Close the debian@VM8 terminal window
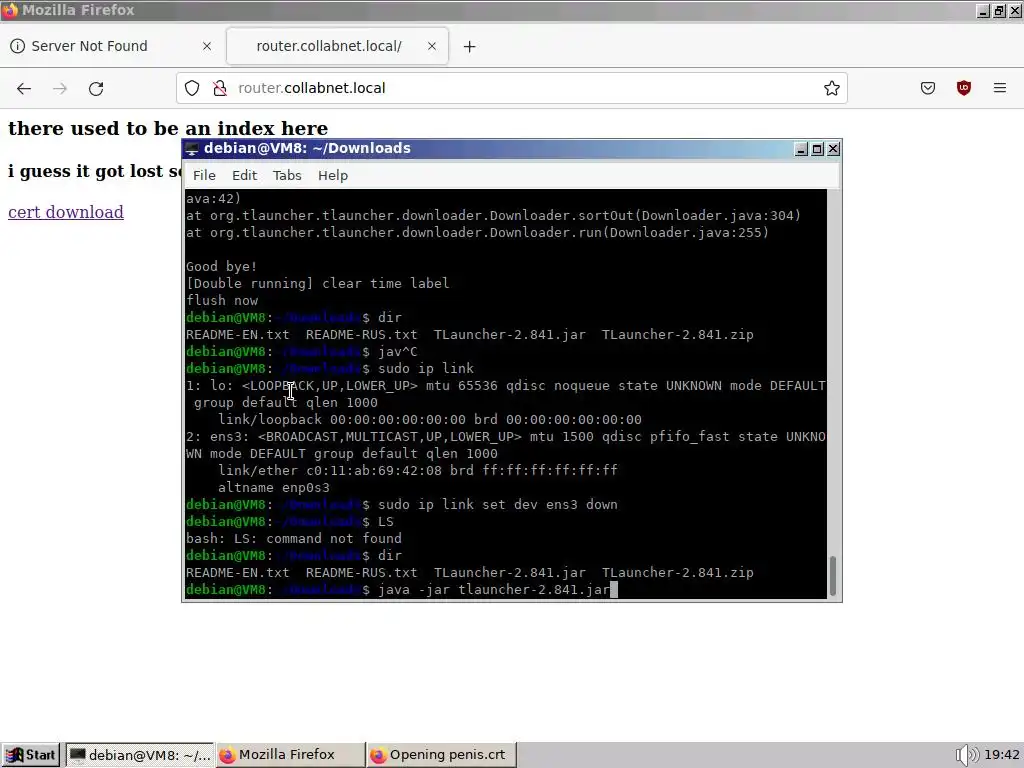Viewport: 1024px width, 768px height. (833, 149)
